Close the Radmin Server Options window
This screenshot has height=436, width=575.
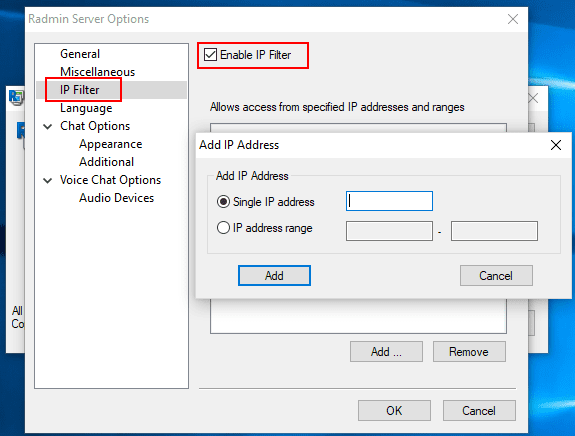click(513, 19)
